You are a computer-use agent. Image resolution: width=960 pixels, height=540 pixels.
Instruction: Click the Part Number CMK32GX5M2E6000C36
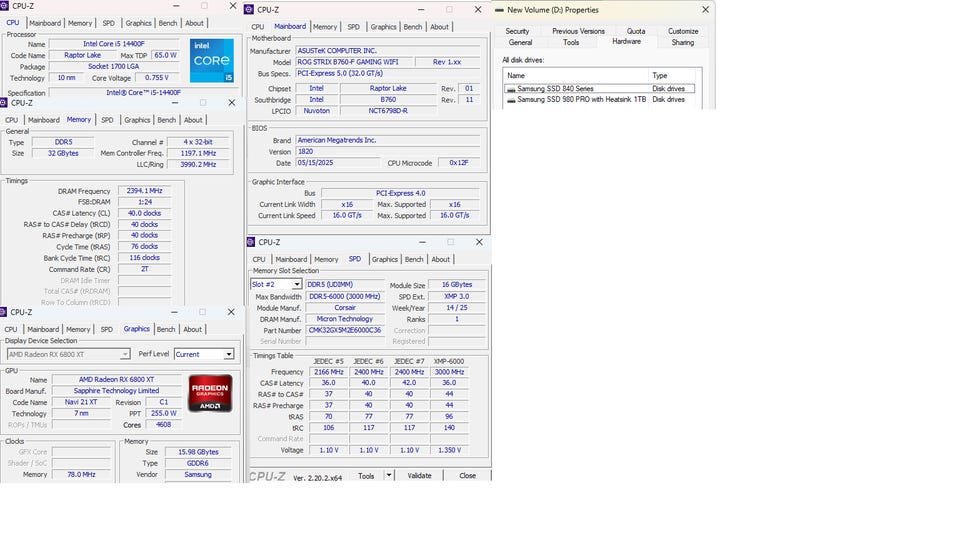345,330
